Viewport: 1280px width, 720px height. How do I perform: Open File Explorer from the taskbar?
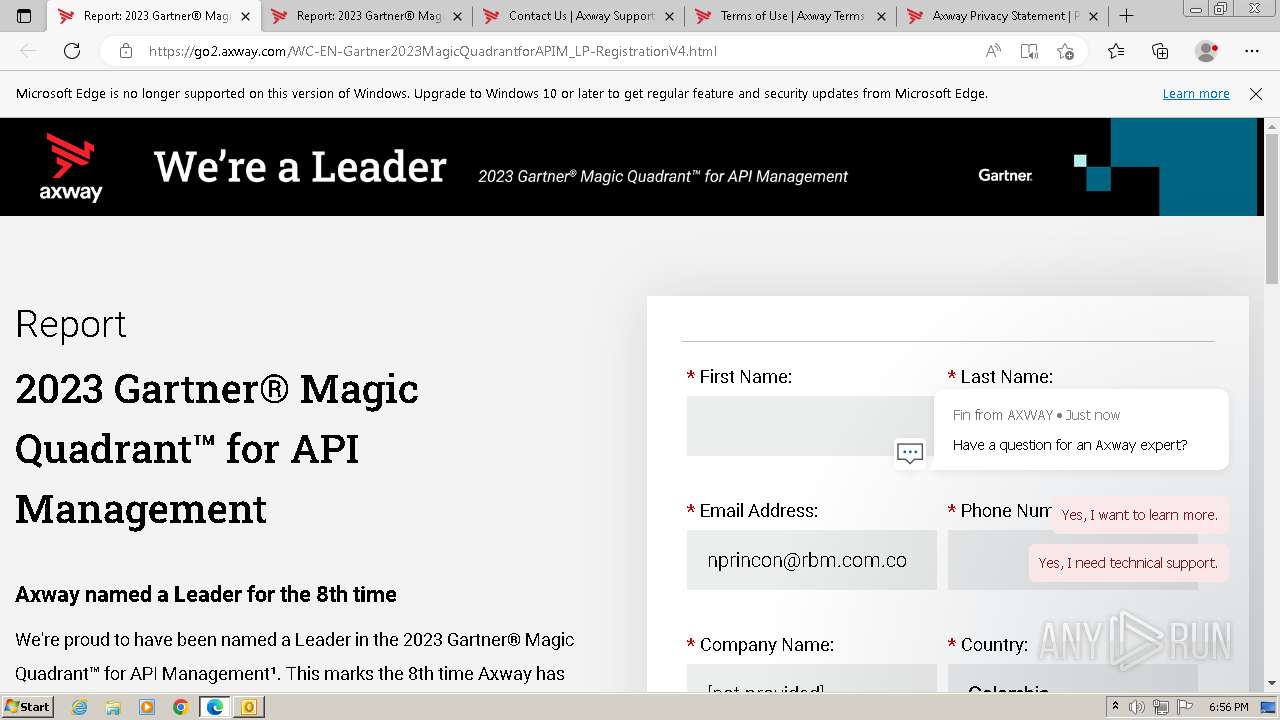[113, 707]
